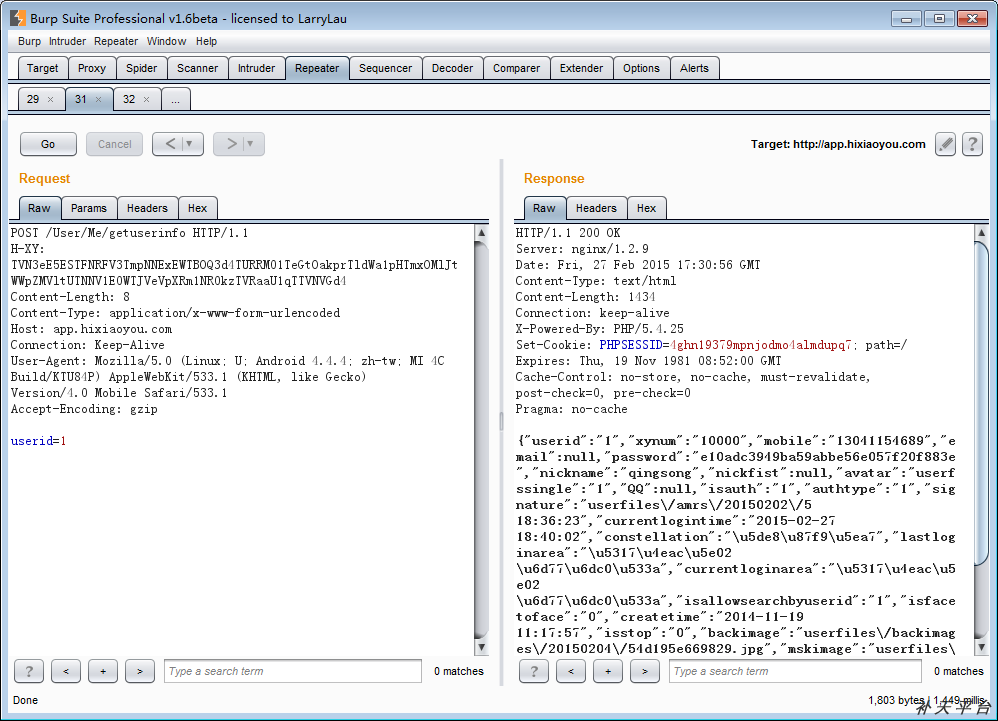Go forward in request history
This screenshot has width=998, height=721.
click(x=230, y=144)
